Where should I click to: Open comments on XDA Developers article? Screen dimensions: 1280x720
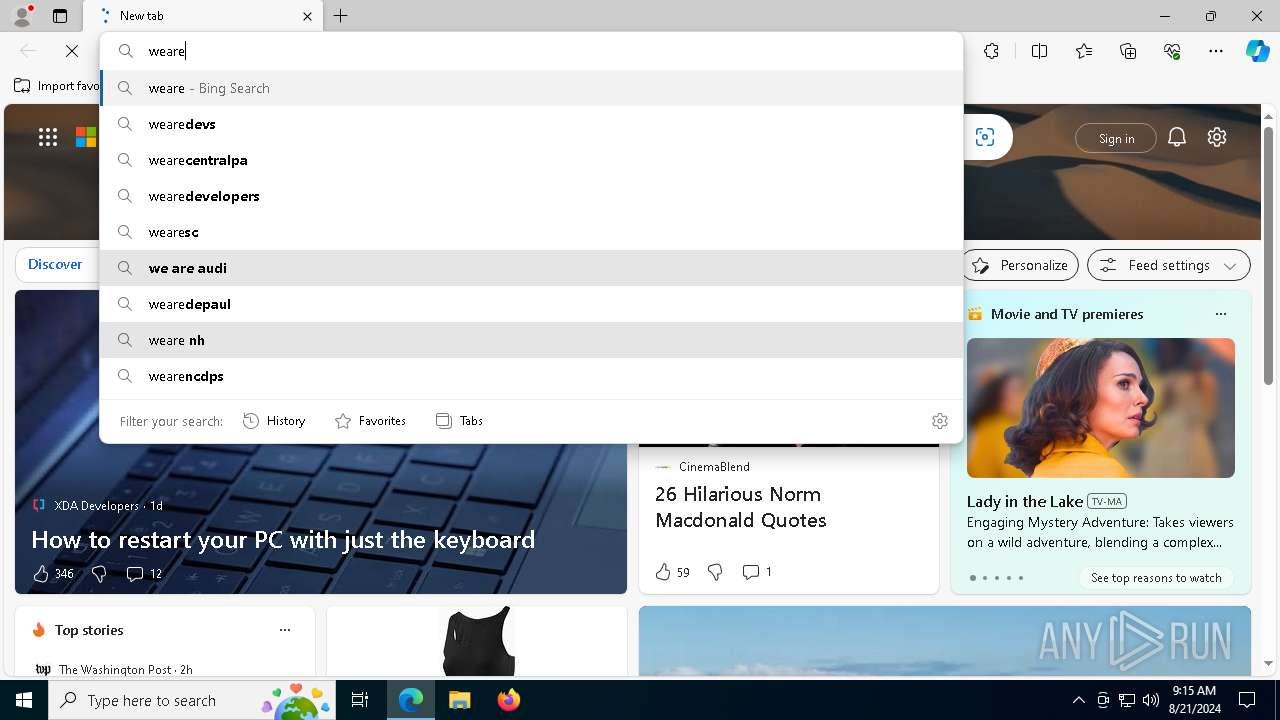tap(143, 573)
